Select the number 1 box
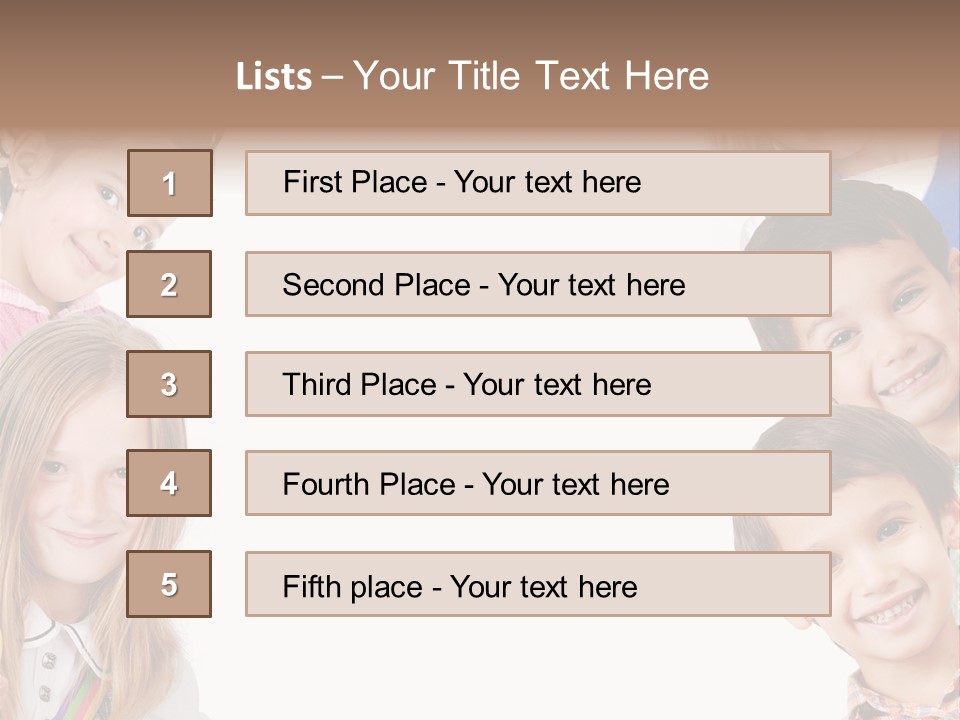 (169, 183)
